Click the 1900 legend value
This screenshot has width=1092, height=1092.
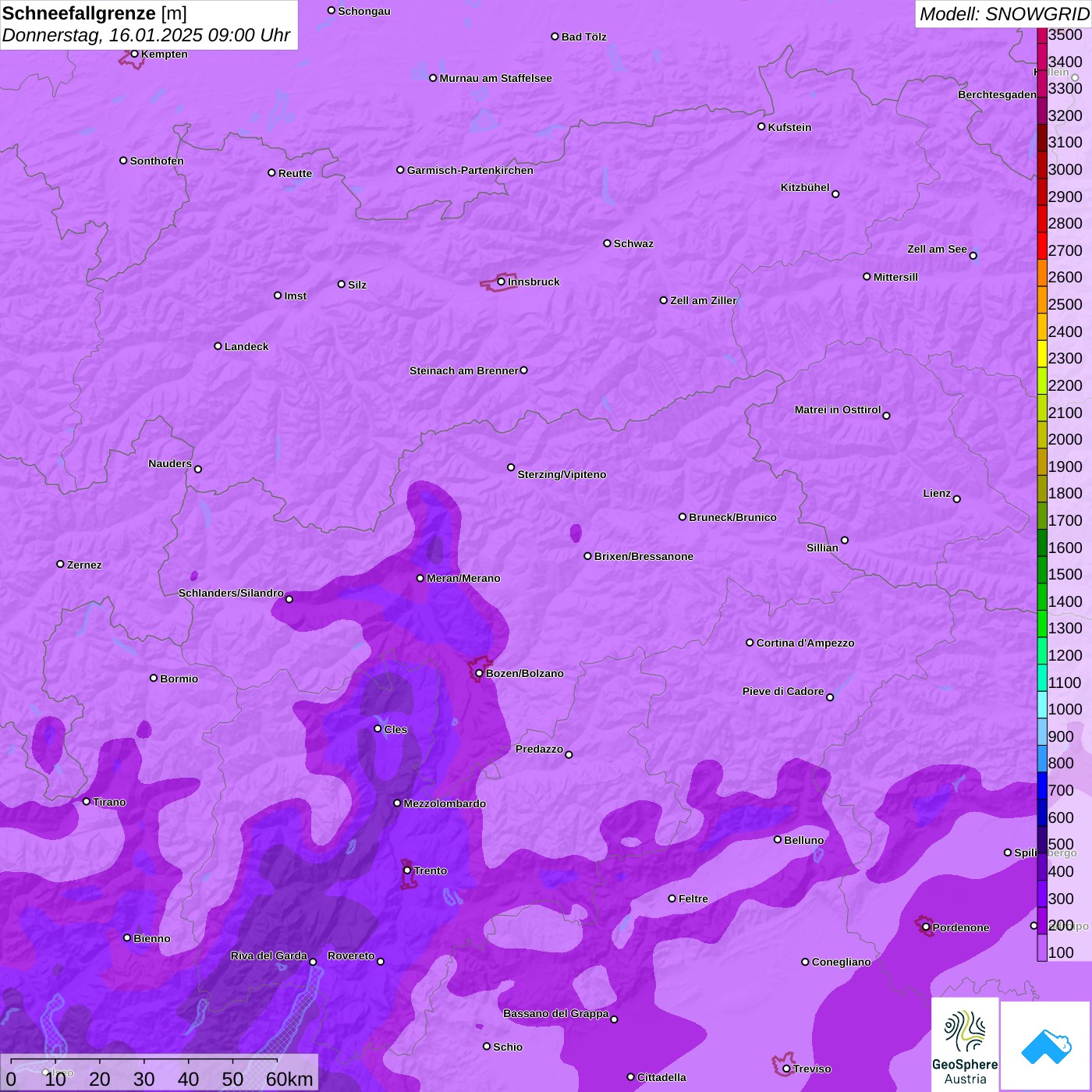tap(1065, 466)
